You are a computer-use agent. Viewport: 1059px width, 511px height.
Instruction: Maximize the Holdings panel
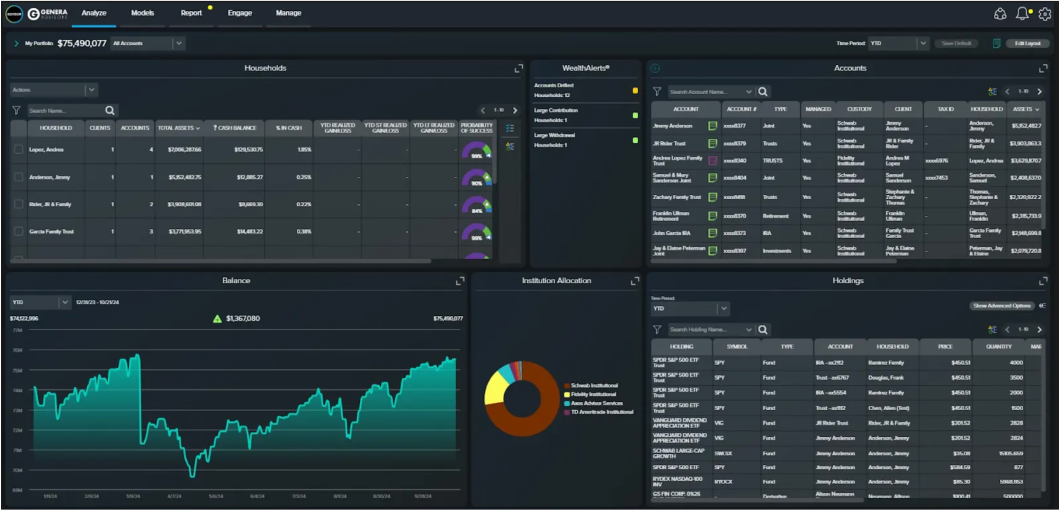click(1043, 281)
